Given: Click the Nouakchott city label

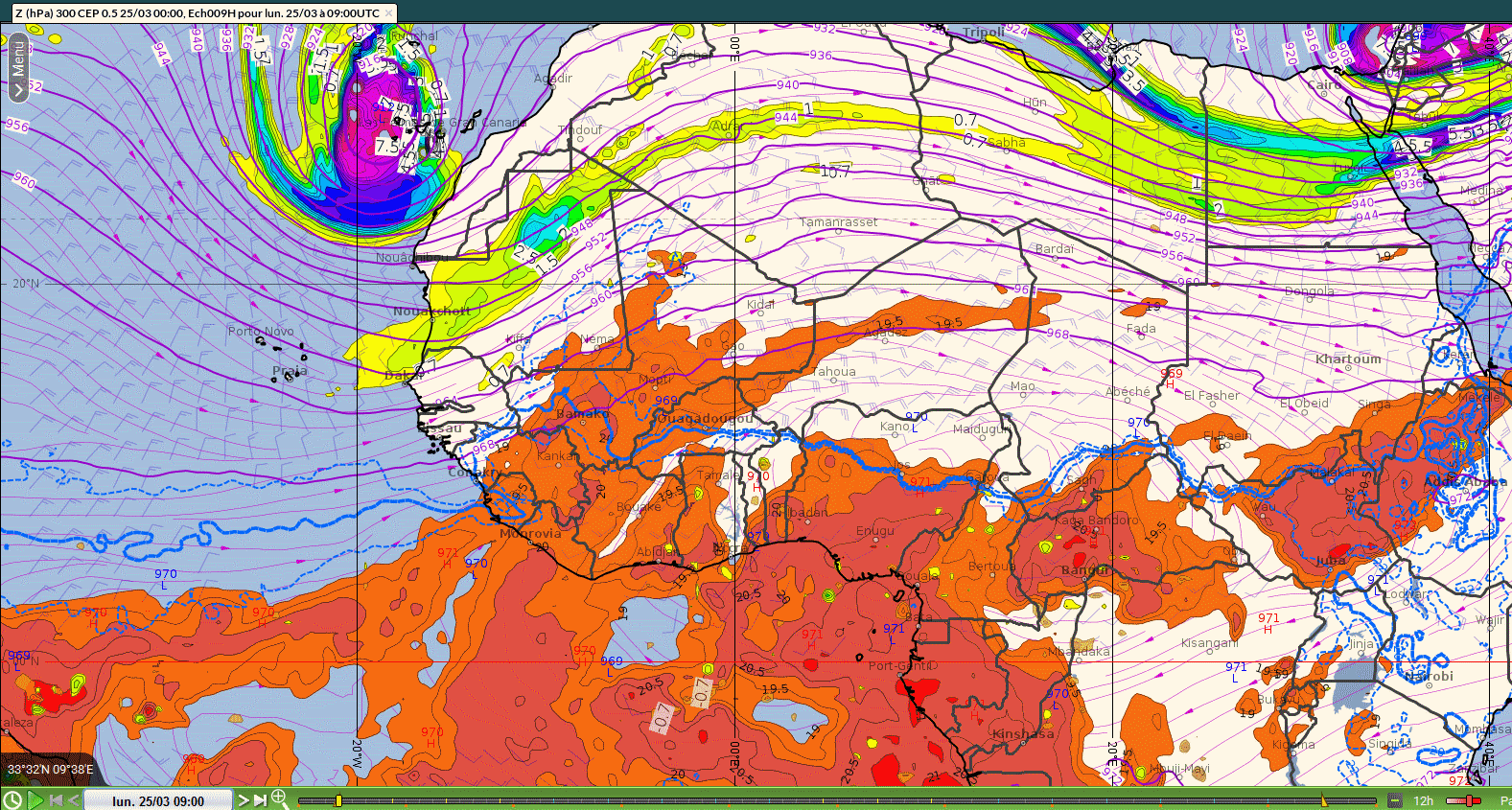Looking at the screenshot, I should (x=431, y=311).
